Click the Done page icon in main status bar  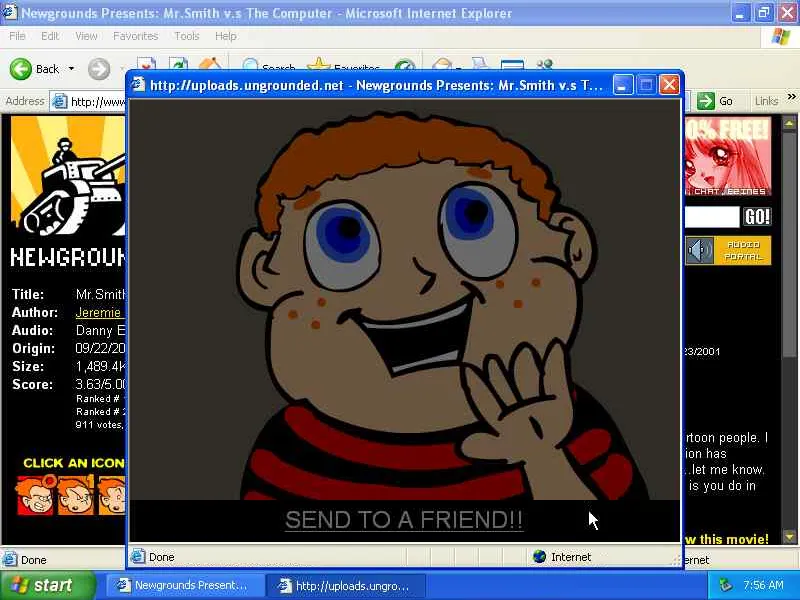click(x=10, y=560)
